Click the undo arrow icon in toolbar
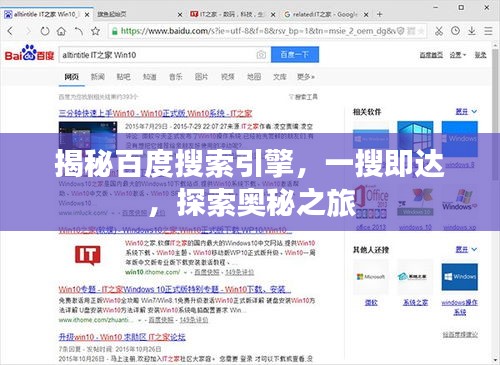This screenshot has width=500, height=365. click(x=79, y=31)
